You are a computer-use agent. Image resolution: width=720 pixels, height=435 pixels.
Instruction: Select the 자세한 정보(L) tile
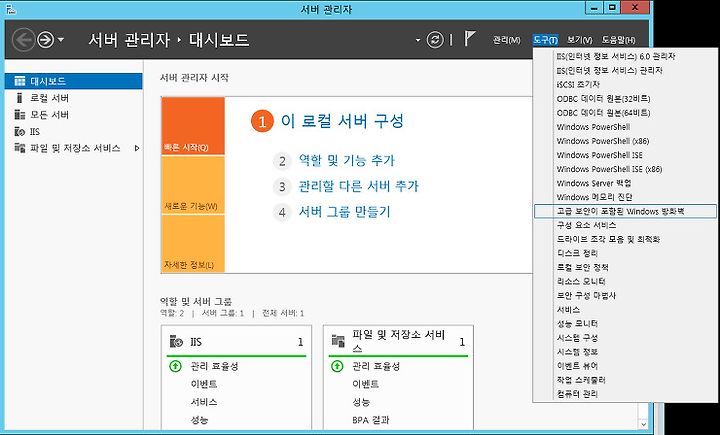[x=193, y=244]
